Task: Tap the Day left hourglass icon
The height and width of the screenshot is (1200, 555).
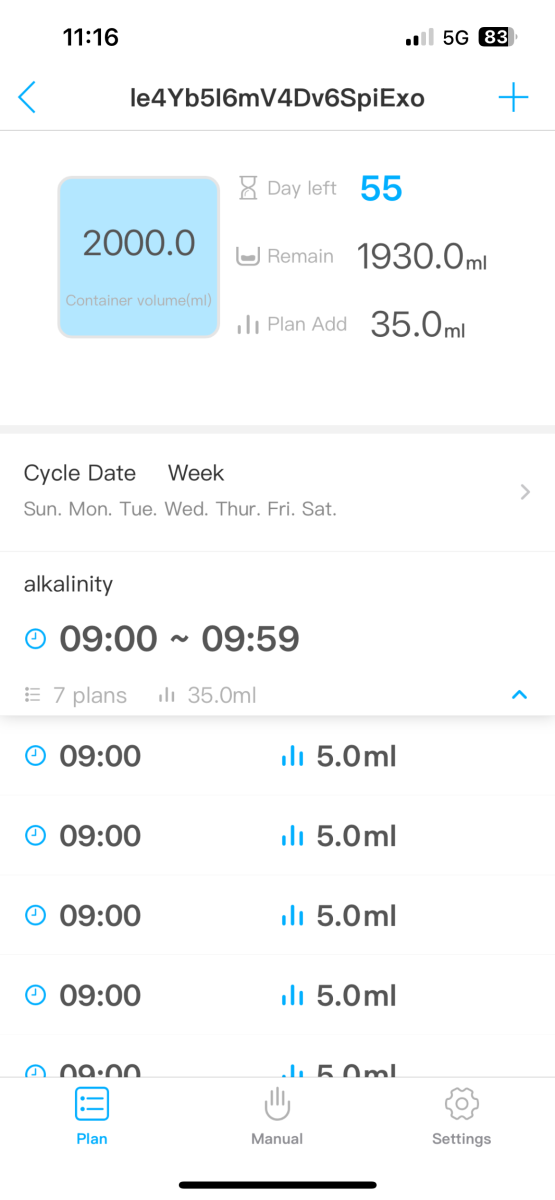Action: click(x=248, y=188)
